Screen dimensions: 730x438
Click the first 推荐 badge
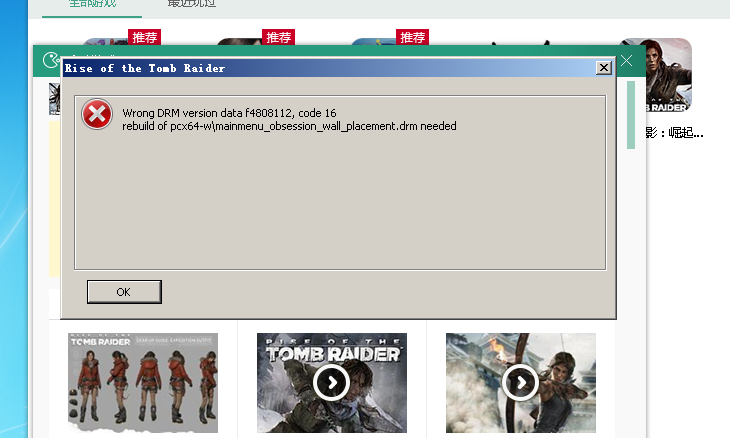[x=144, y=37]
